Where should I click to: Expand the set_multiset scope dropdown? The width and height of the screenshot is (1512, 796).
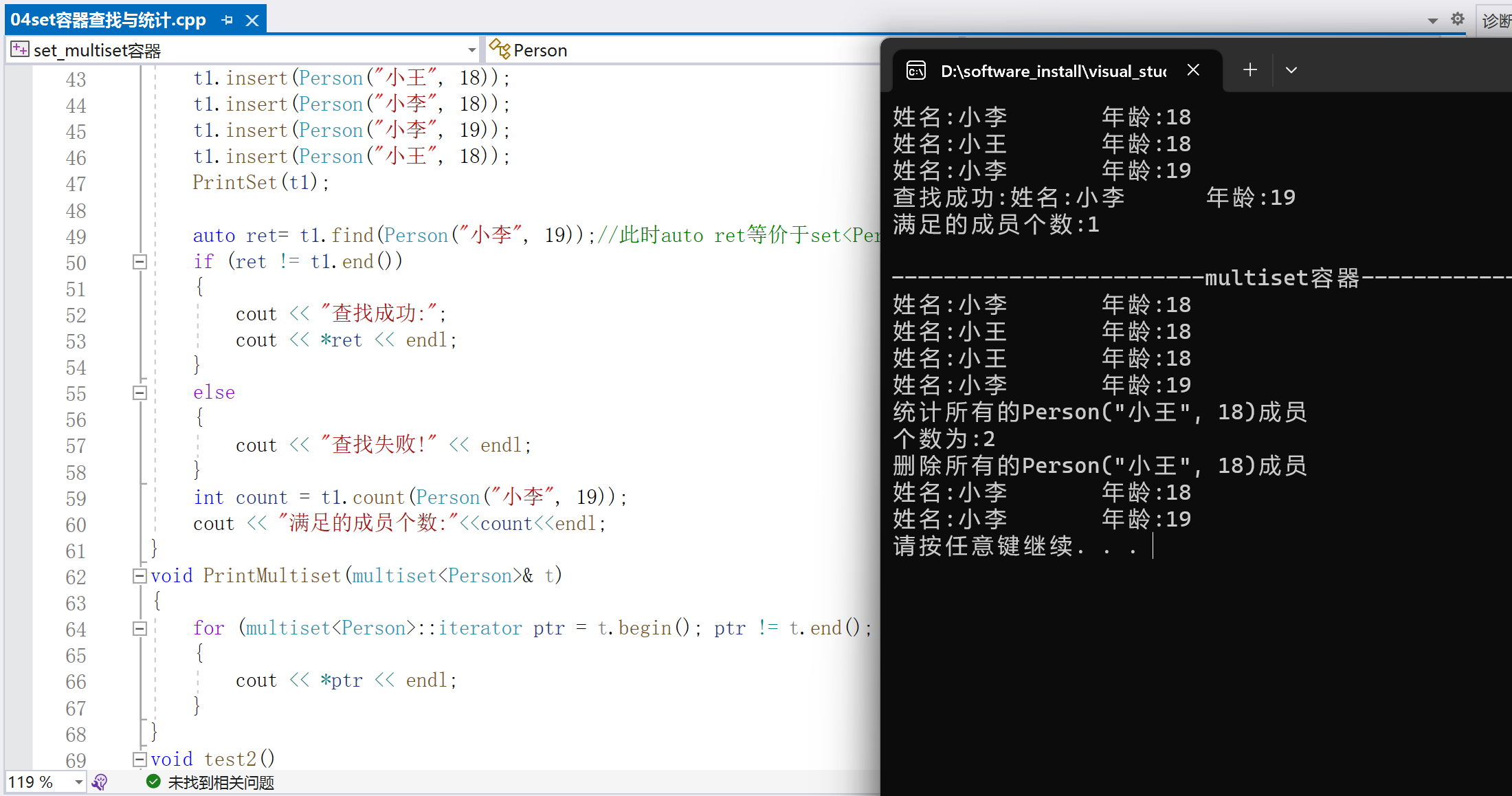click(471, 50)
